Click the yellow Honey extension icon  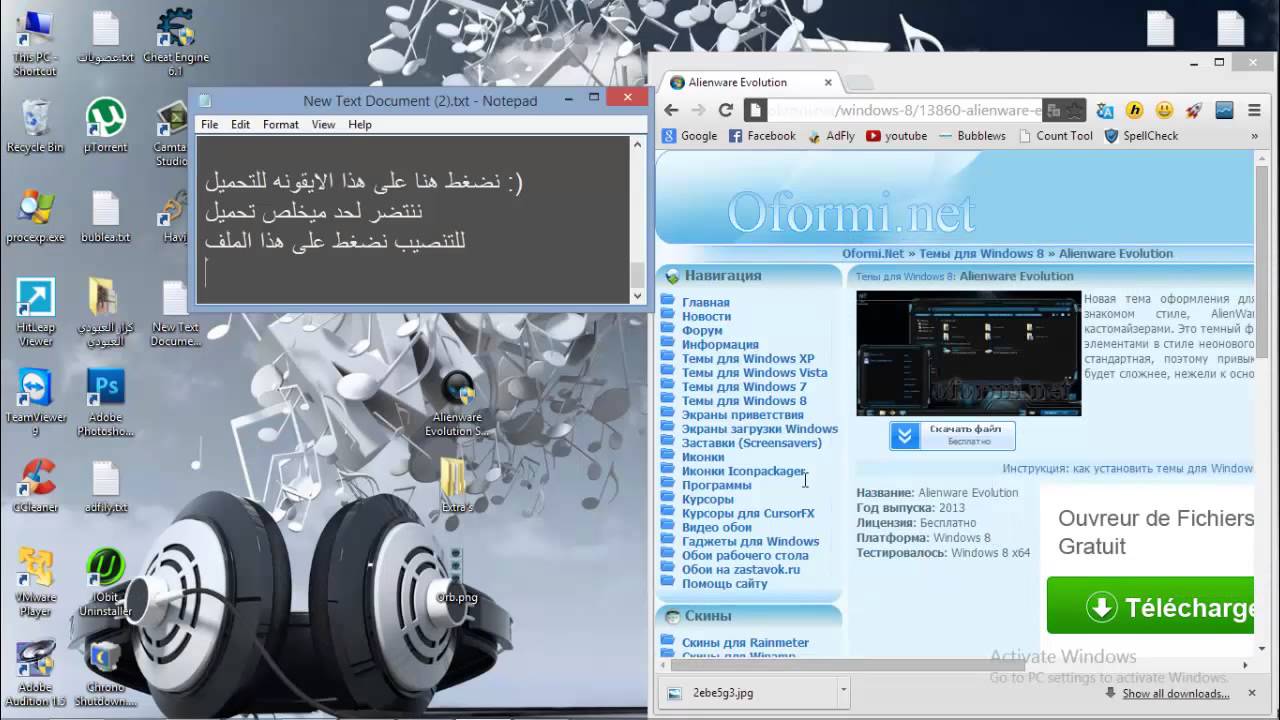[1134, 110]
